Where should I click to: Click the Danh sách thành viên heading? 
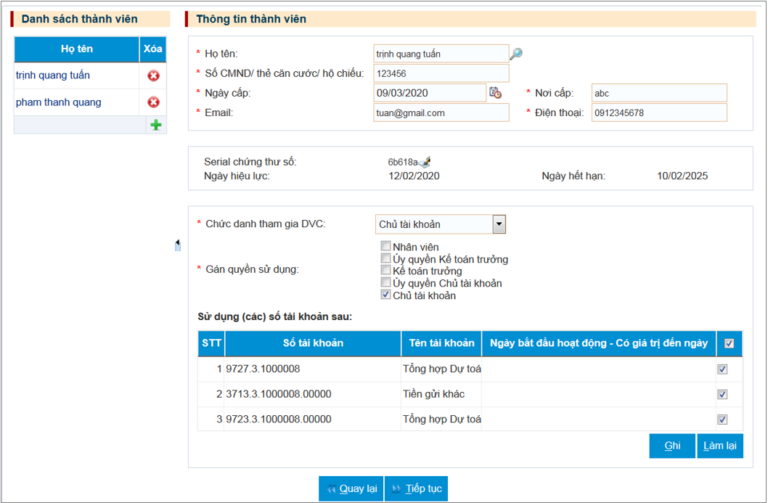click(x=79, y=19)
